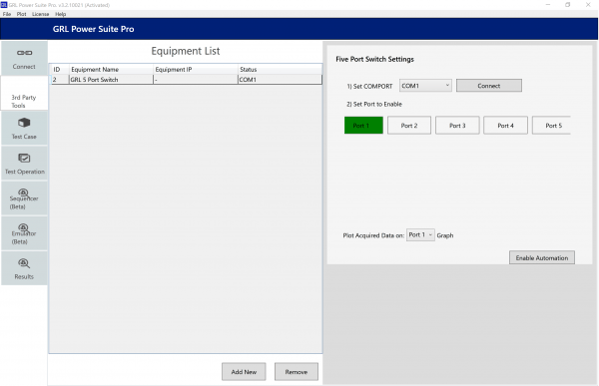Open the Help menu
The height and width of the screenshot is (386, 599).
(60, 14)
